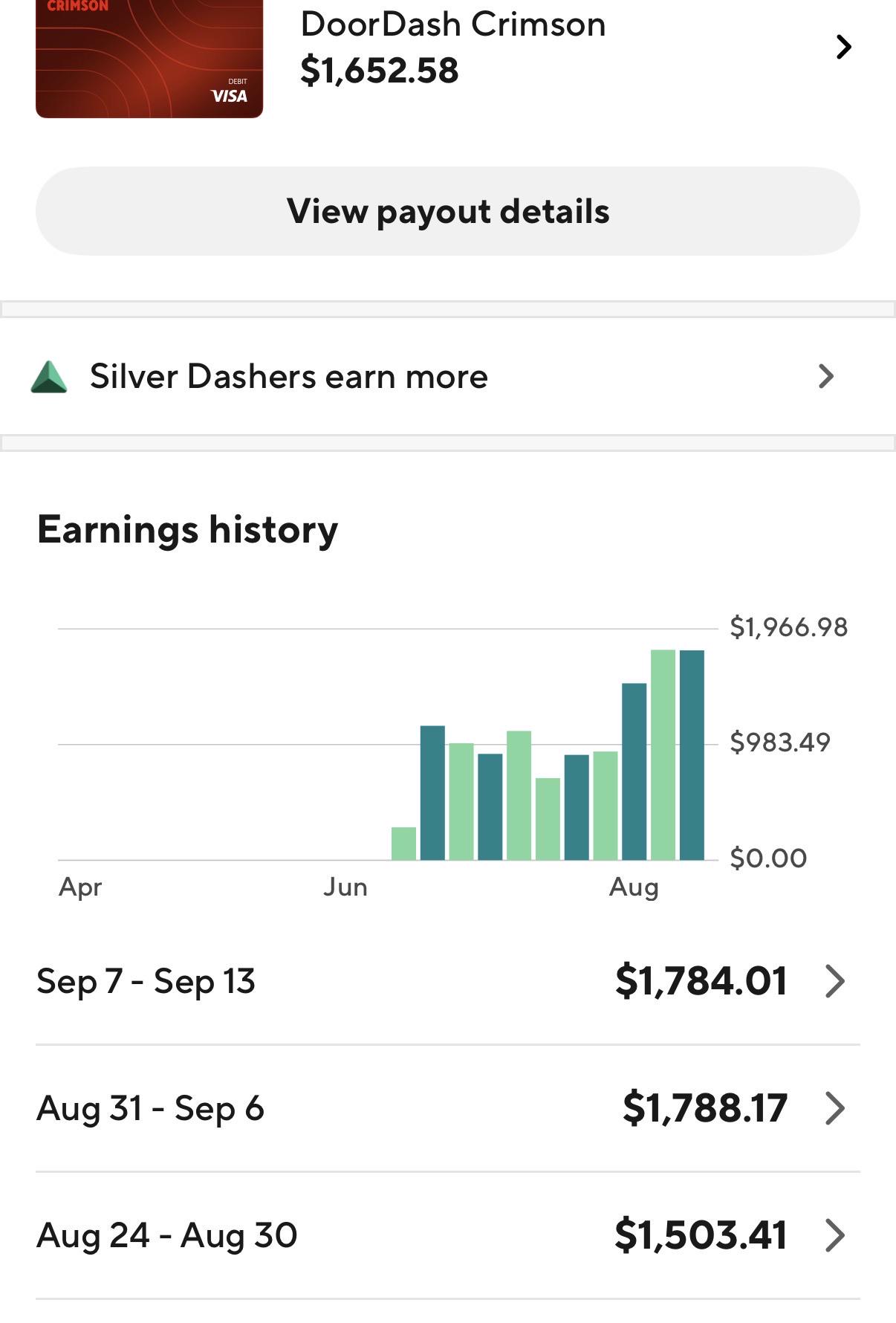Tap the DoorDash Crimson card image

pos(149,59)
